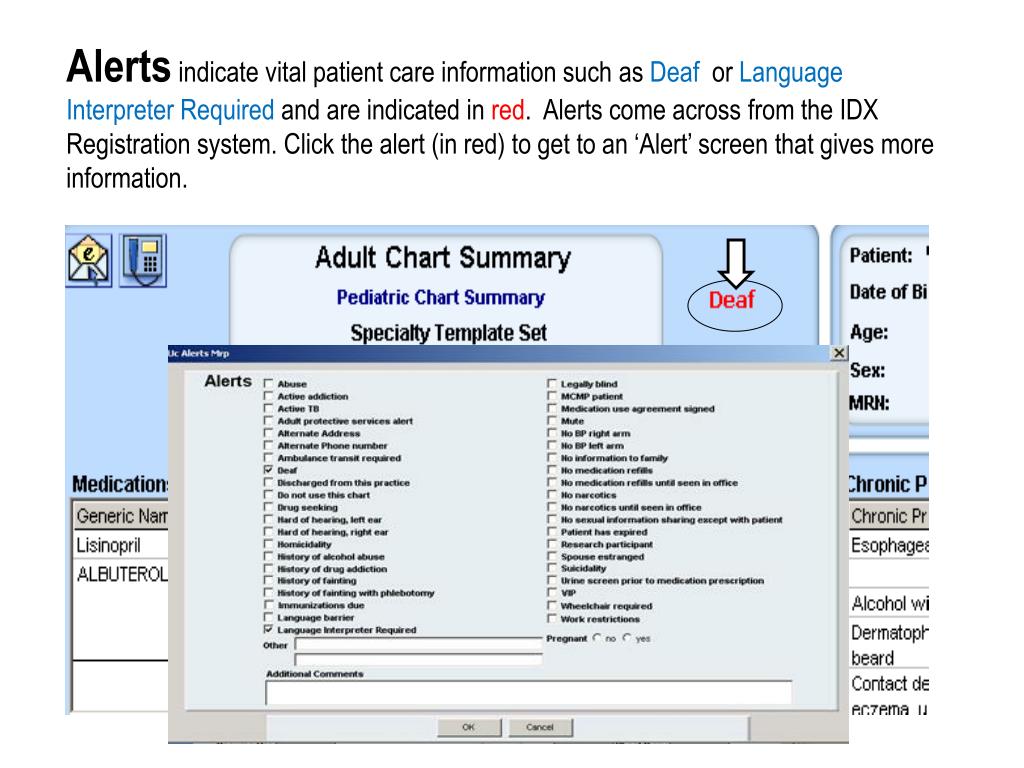The height and width of the screenshot is (768, 1024).
Task: Check Spouse estranged checkbox
Action: point(552,556)
